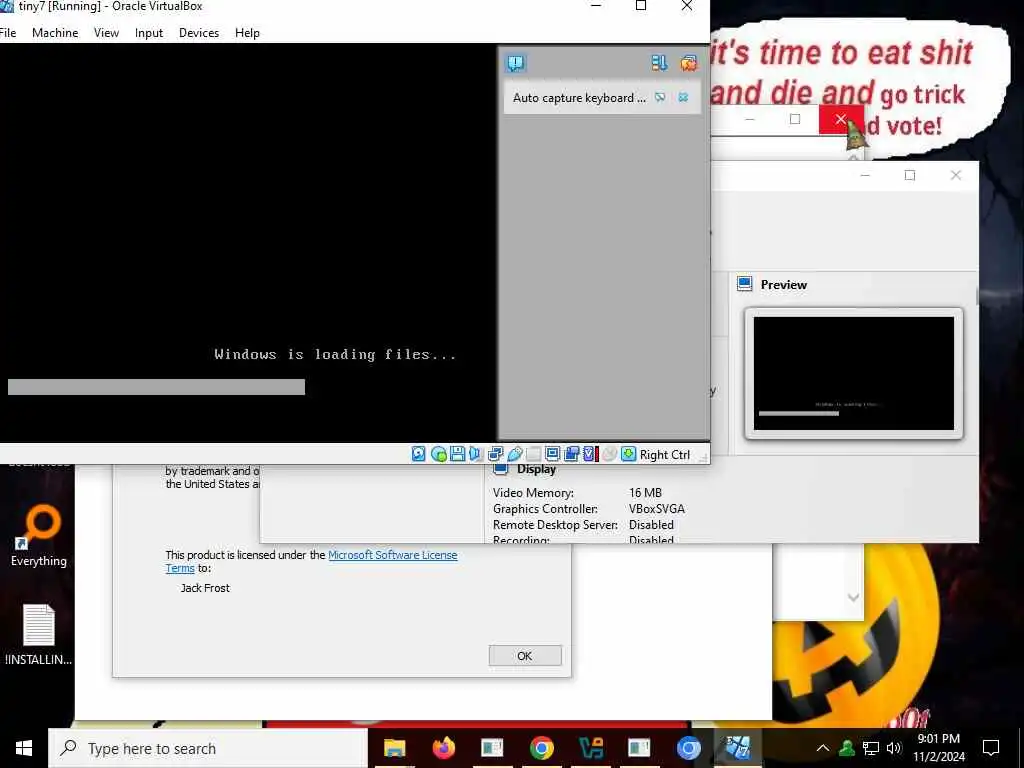
Task: Click the Display section header in VM details
Action: 536,469
